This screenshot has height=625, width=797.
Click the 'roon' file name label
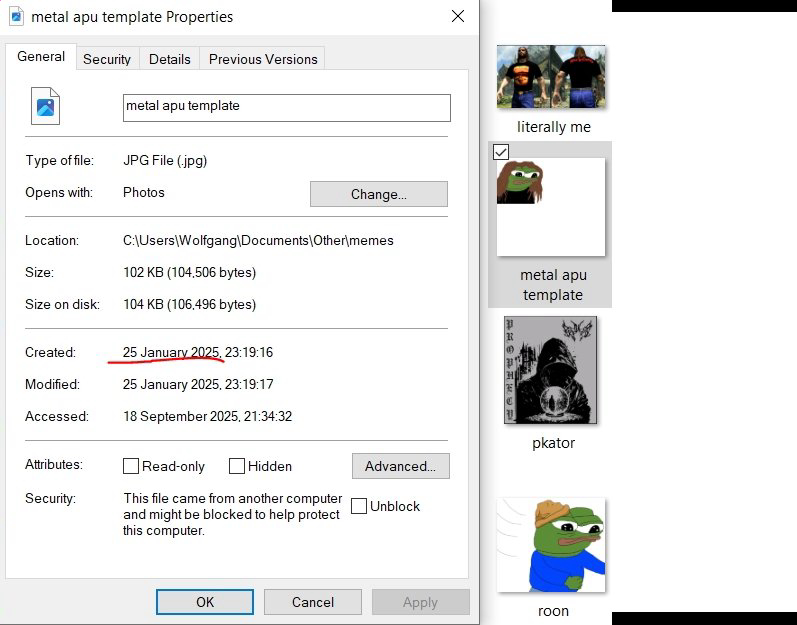click(553, 611)
